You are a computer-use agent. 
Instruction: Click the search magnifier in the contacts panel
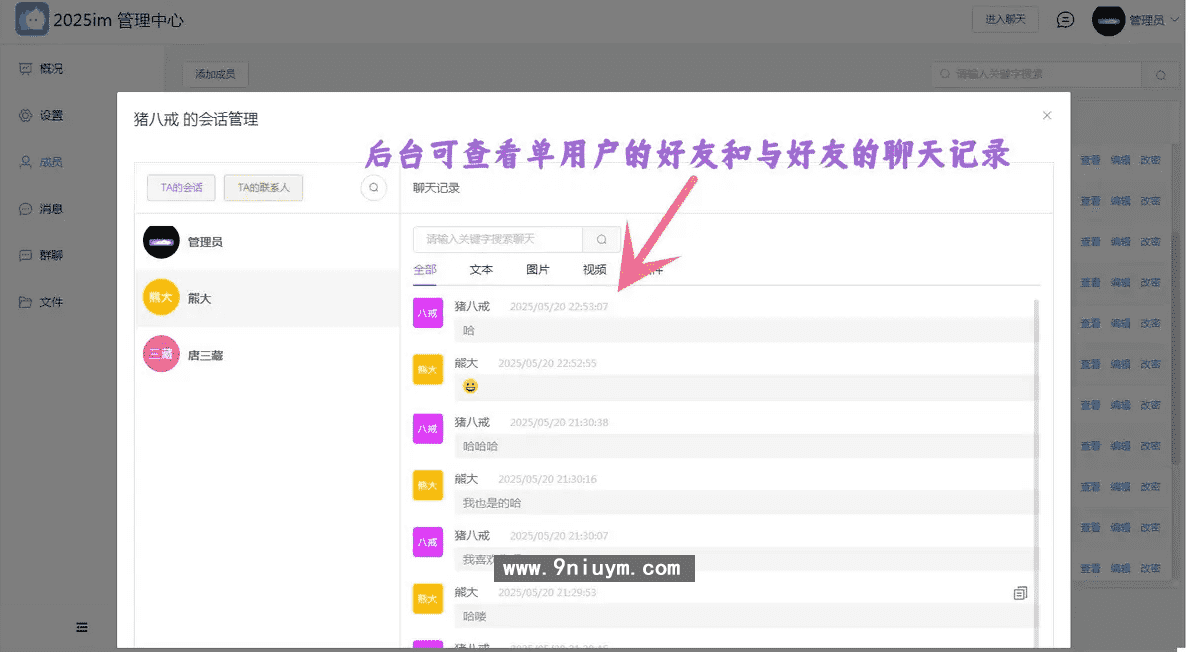click(373, 188)
